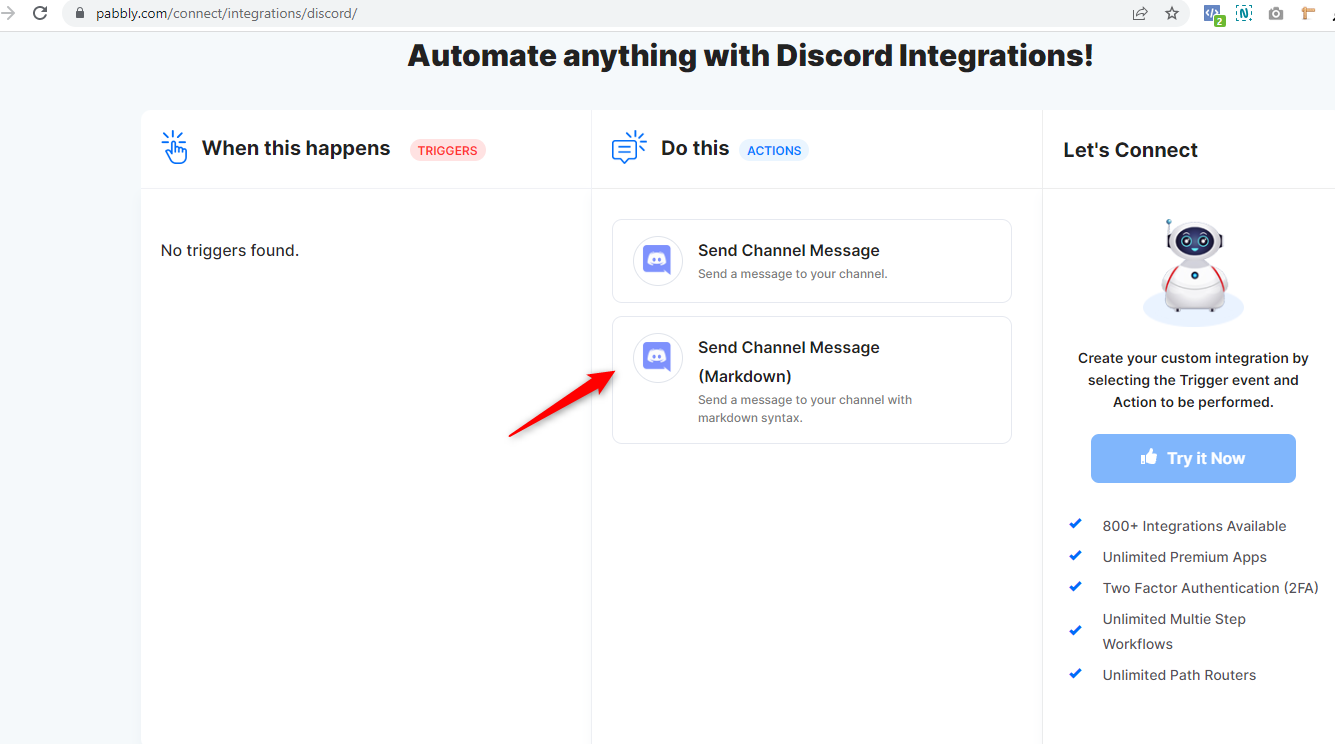Screen dimensions: 1335x744
Task: Click the 'markdown syntax' description text
Action: tap(750, 418)
